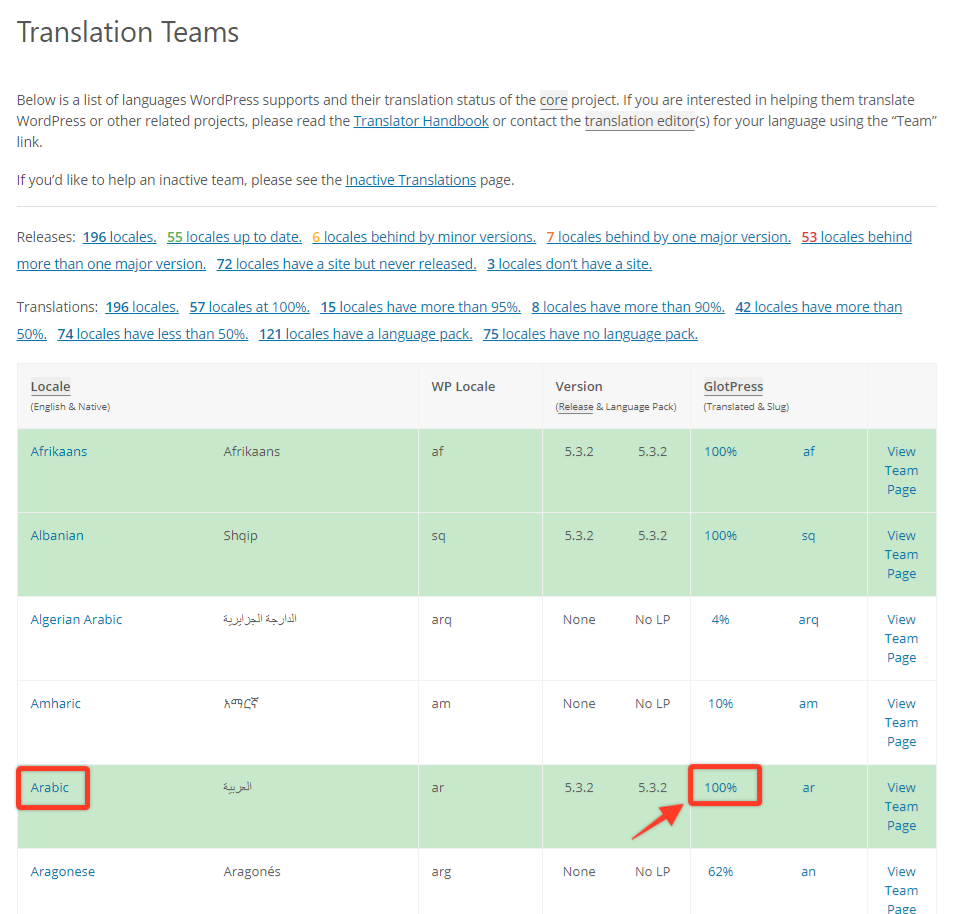
Task: Open the 55 locales up to date link
Action: [233, 236]
